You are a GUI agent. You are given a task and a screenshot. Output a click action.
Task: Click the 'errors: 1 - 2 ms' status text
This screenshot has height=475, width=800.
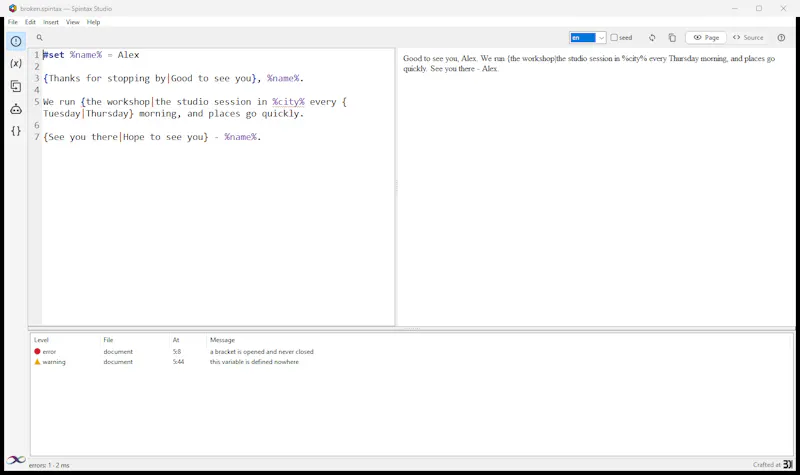click(x=49, y=465)
